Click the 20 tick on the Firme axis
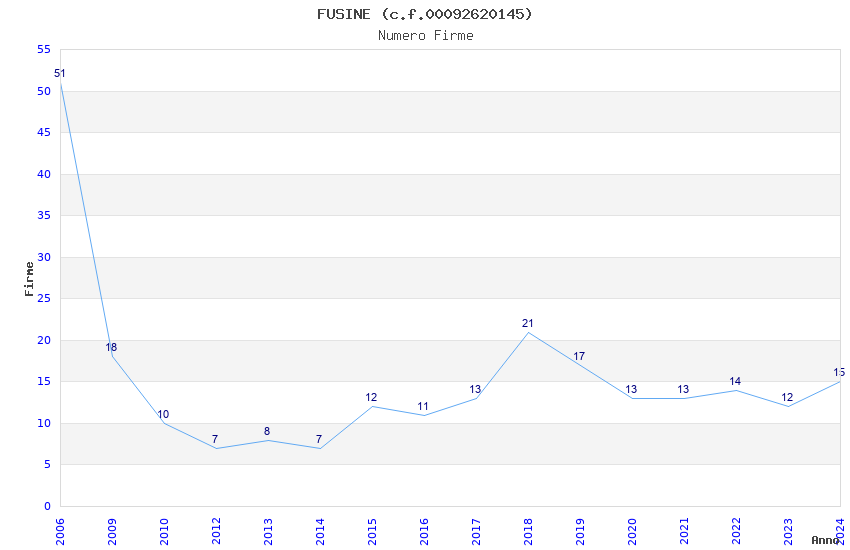 coord(44,340)
